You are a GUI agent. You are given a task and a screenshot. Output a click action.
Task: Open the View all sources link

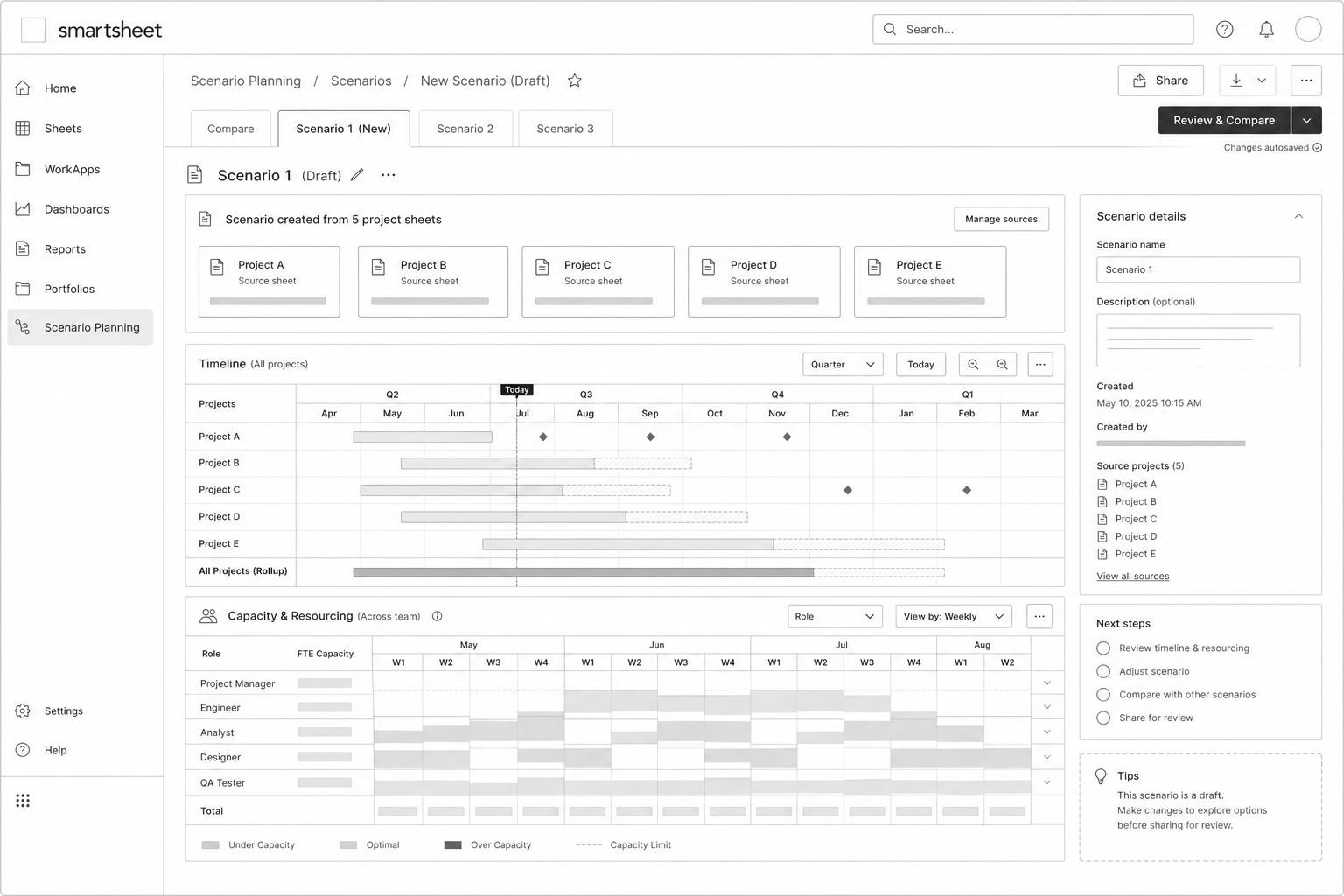(x=1132, y=576)
